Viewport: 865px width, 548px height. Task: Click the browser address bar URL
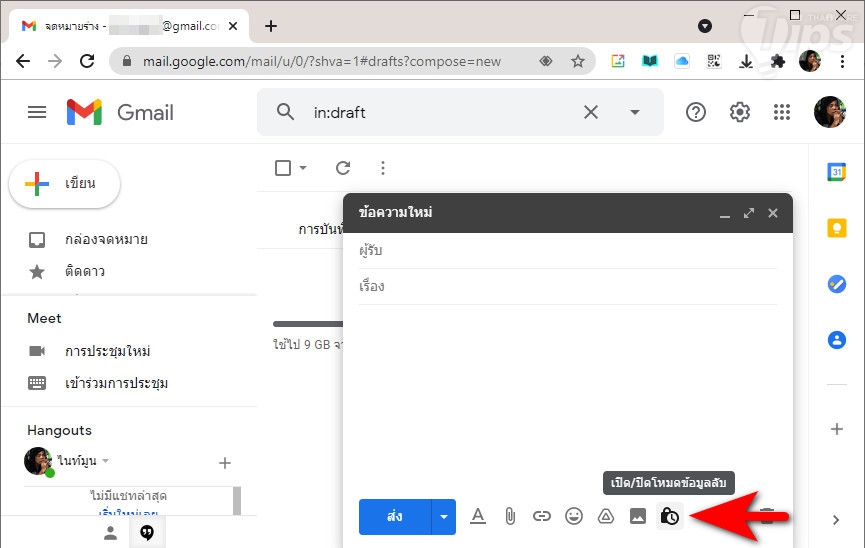pos(322,61)
